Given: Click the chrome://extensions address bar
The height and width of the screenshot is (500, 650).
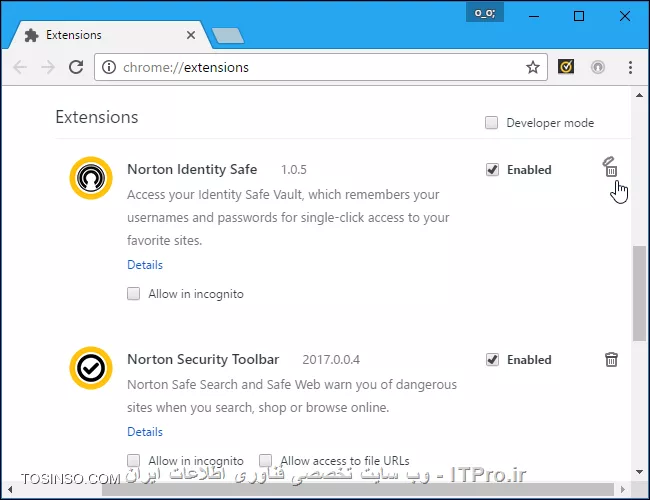Looking at the screenshot, I should click(321, 67).
